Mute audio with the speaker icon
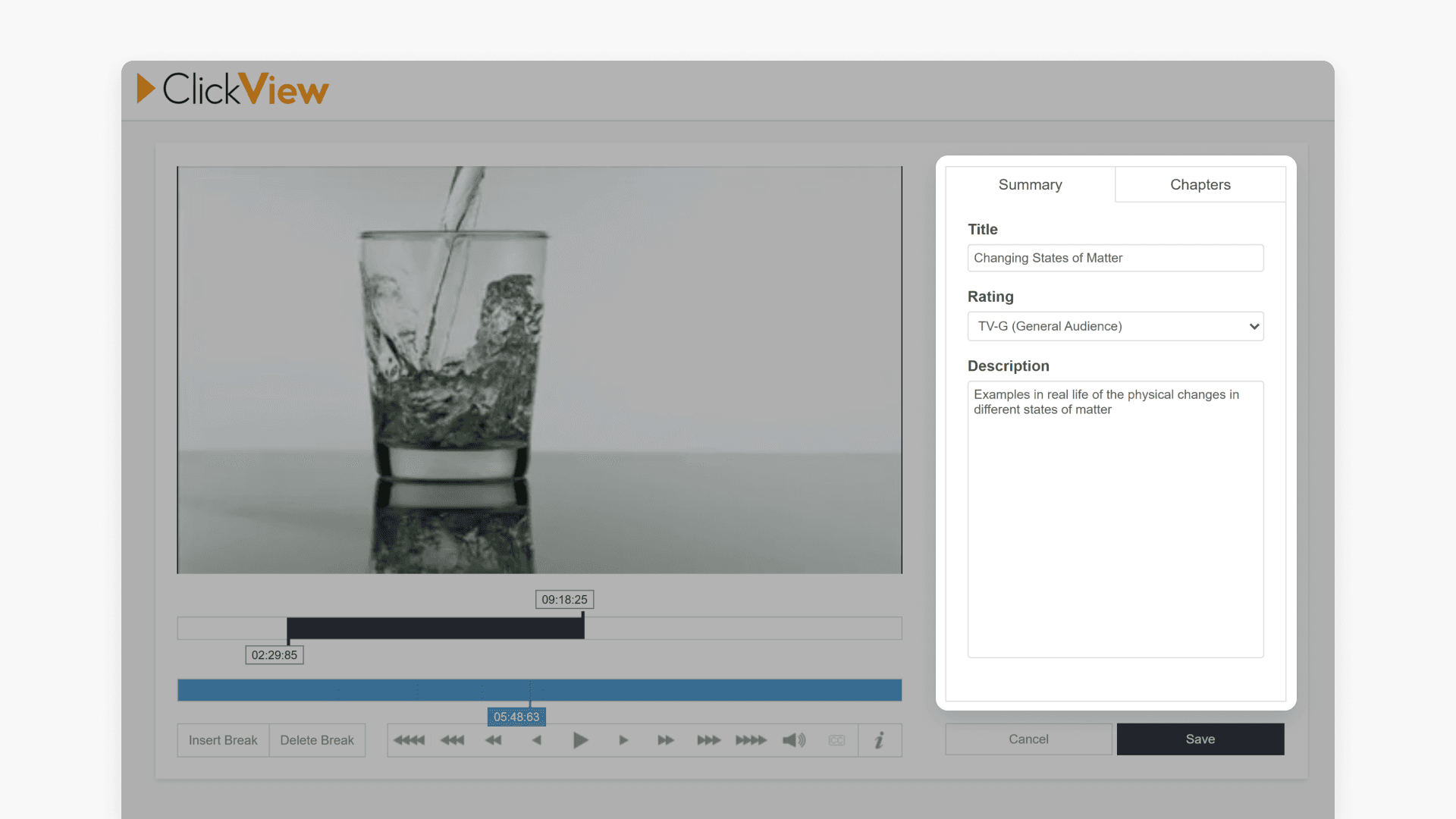The height and width of the screenshot is (819, 1456). click(x=794, y=740)
